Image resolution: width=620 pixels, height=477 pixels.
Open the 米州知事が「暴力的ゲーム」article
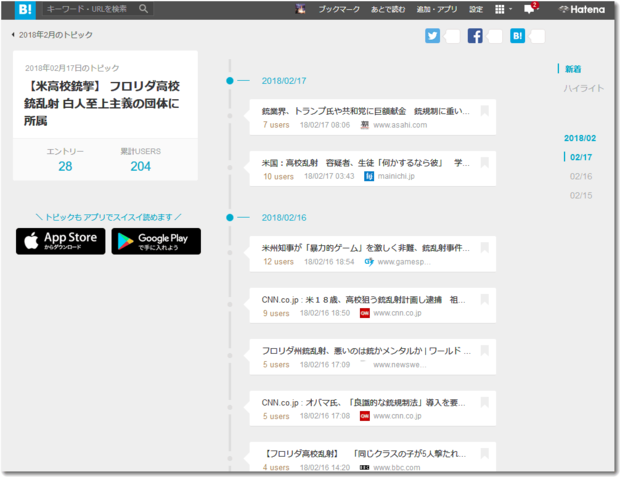[x=366, y=248]
